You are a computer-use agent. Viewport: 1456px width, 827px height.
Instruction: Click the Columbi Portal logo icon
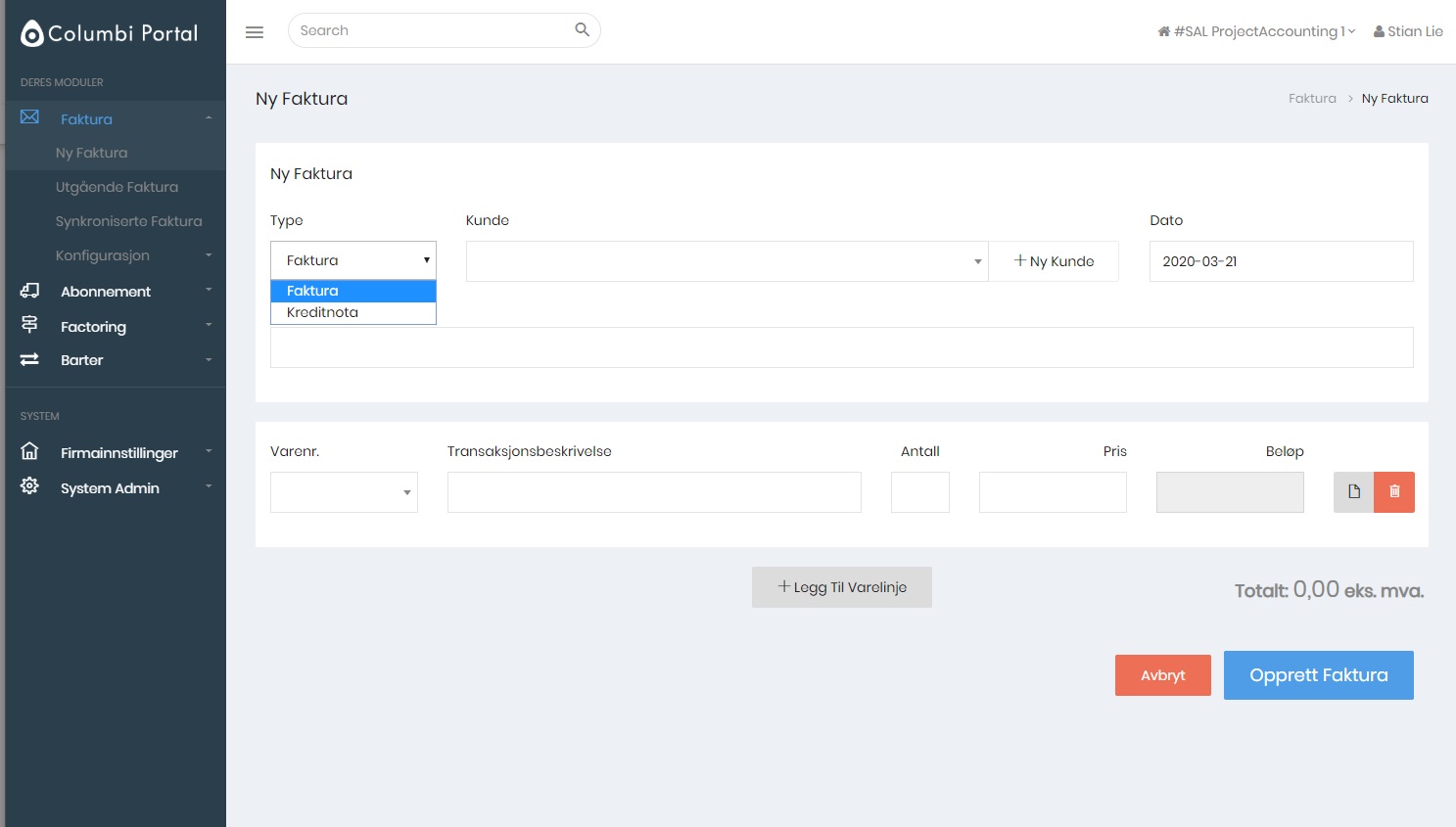32,33
